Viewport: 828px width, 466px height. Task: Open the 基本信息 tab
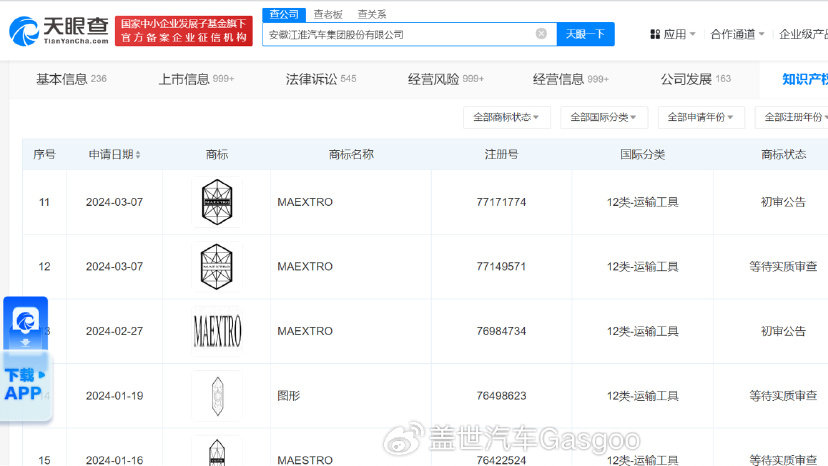71,79
